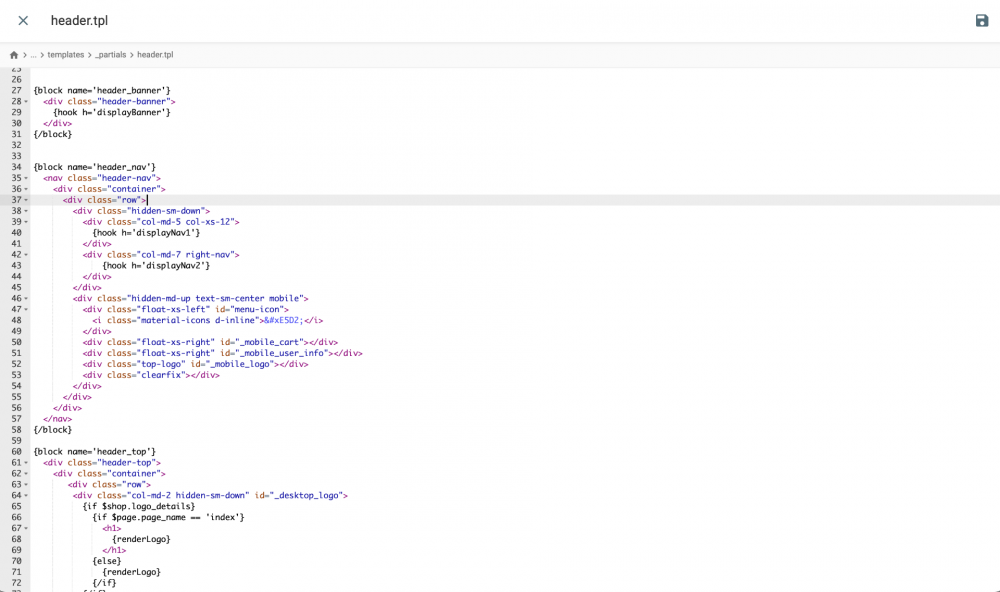Open the templates folder from the breadcrumb
1000x592 pixels.
click(x=66, y=54)
